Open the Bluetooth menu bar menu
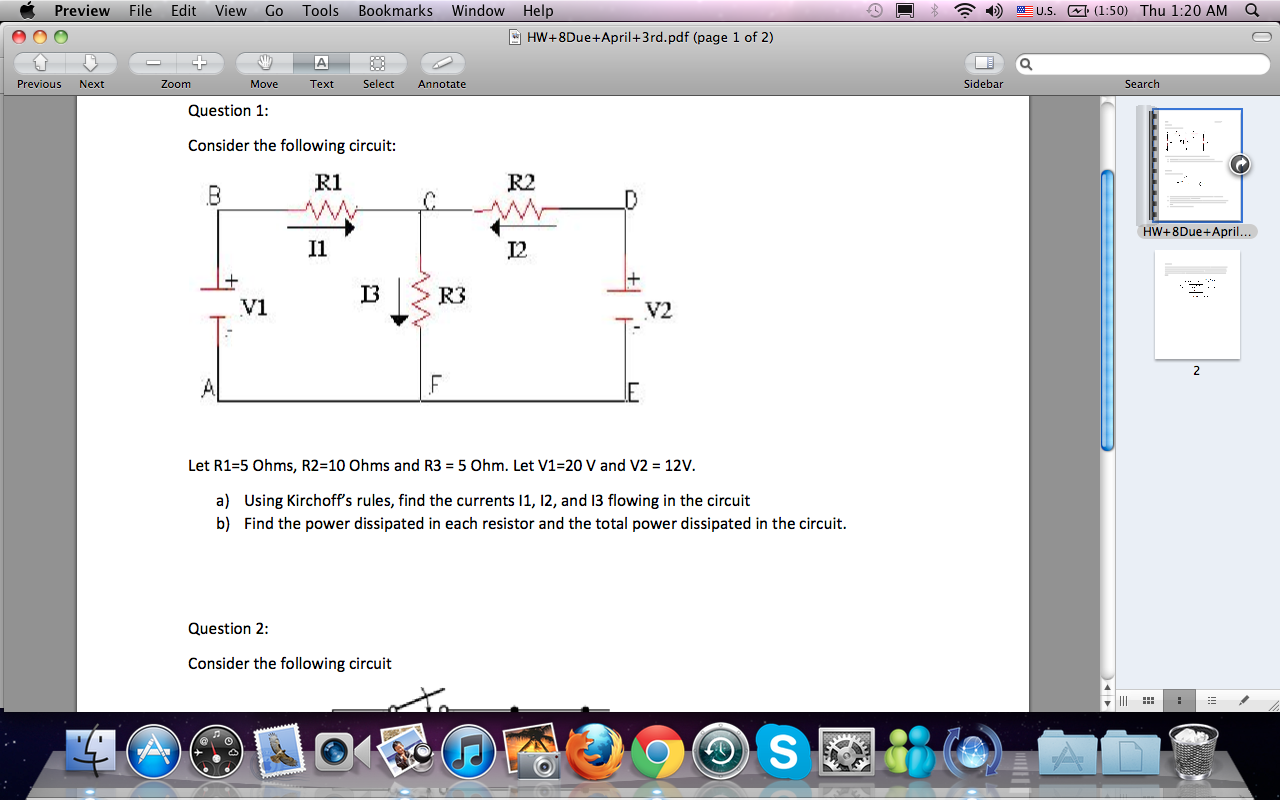The image size is (1280, 800). (933, 11)
